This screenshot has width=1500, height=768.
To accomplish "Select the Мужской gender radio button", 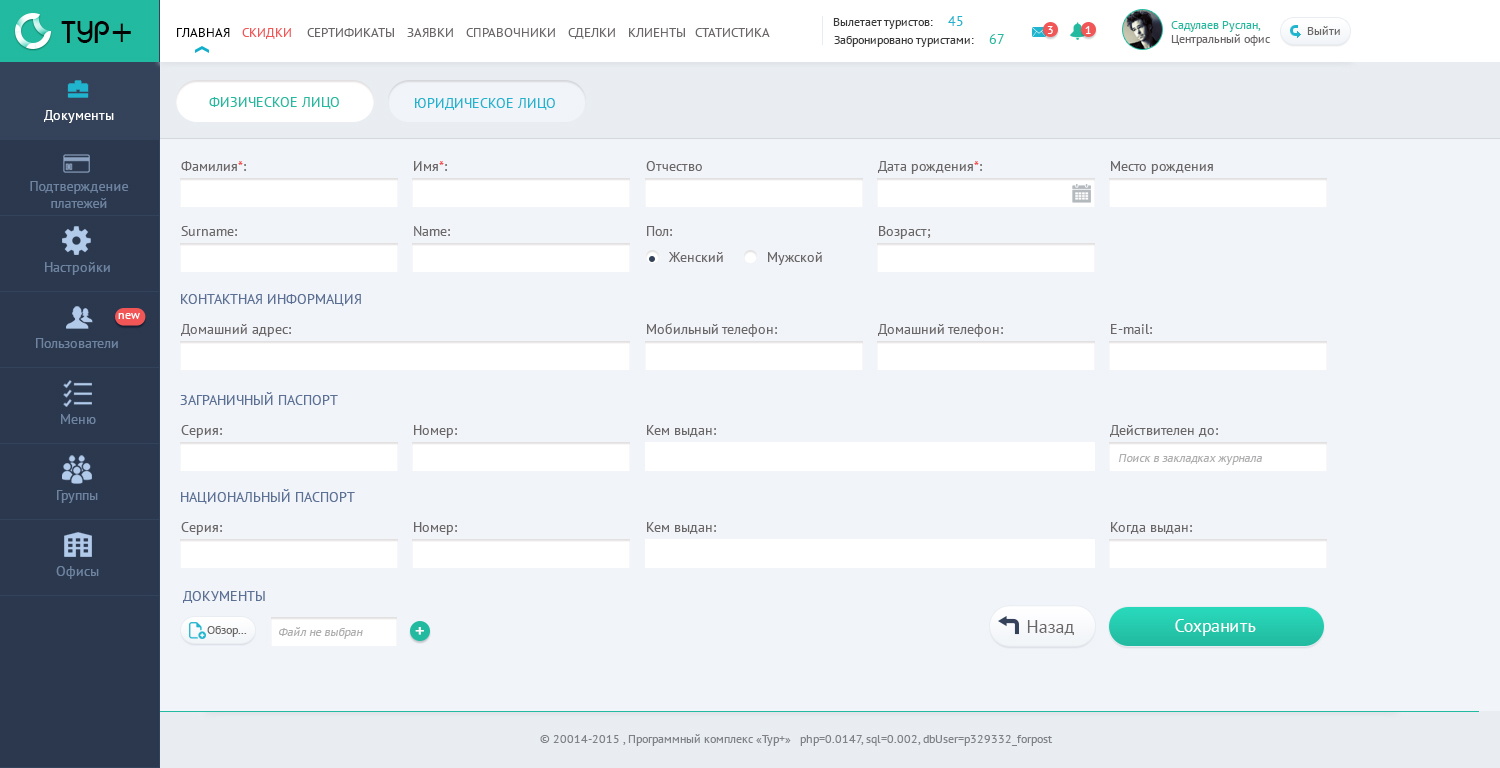I will point(750,258).
